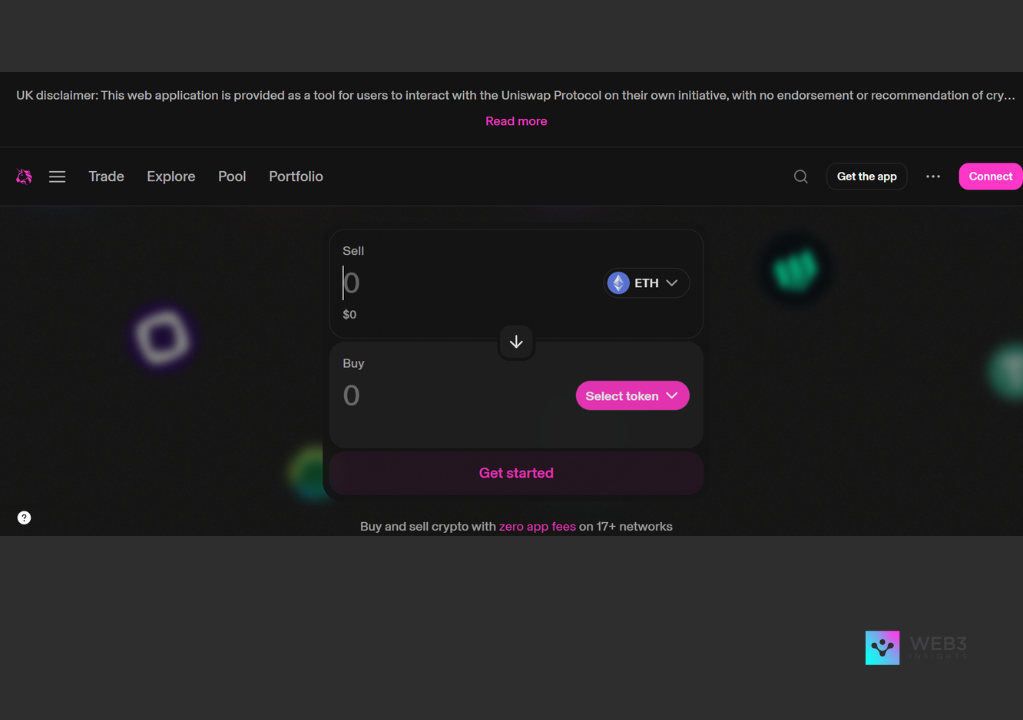Click the Read more disclaimer link
This screenshot has width=1023, height=720.
click(x=516, y=121)
